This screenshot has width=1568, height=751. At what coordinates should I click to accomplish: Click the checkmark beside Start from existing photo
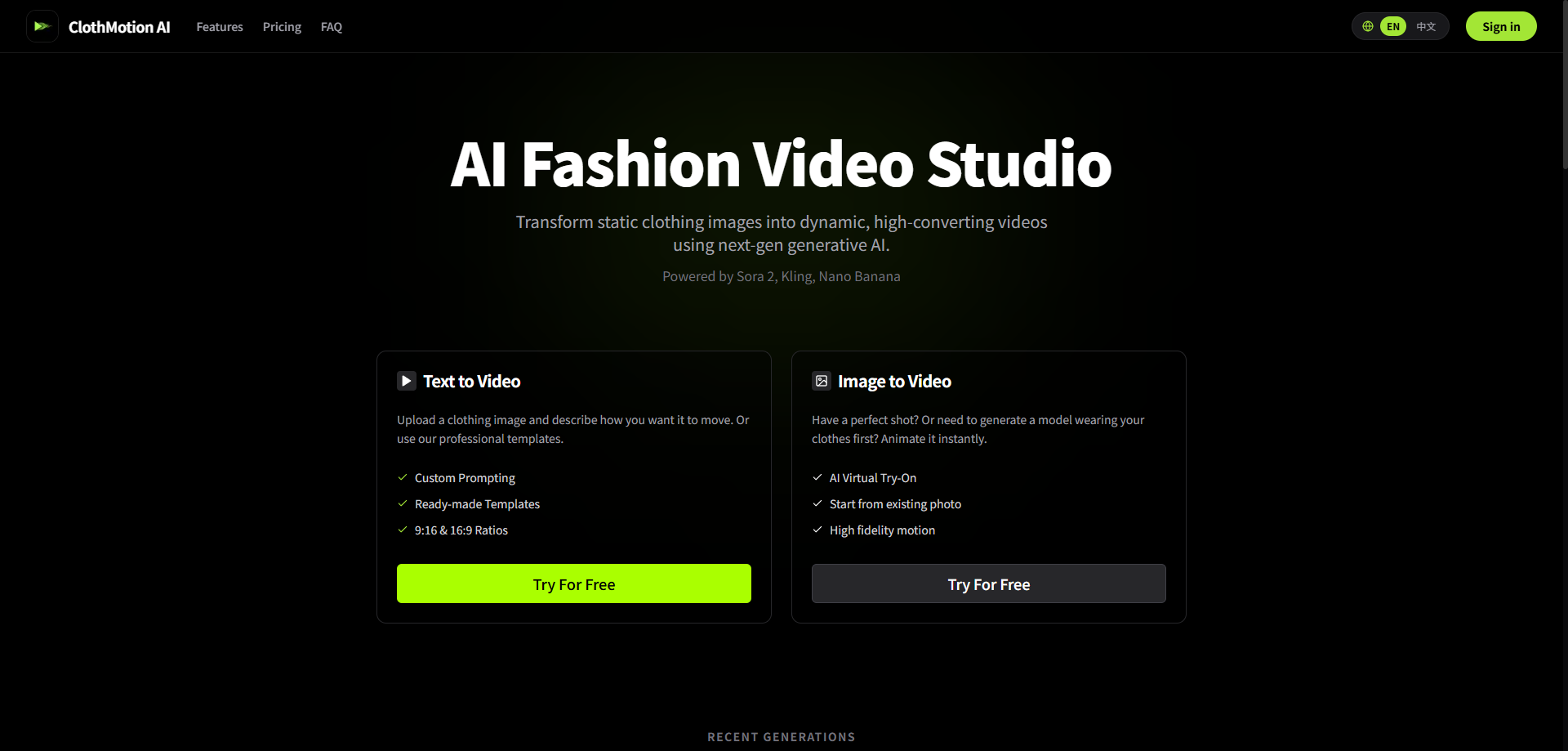pos(817,503)
